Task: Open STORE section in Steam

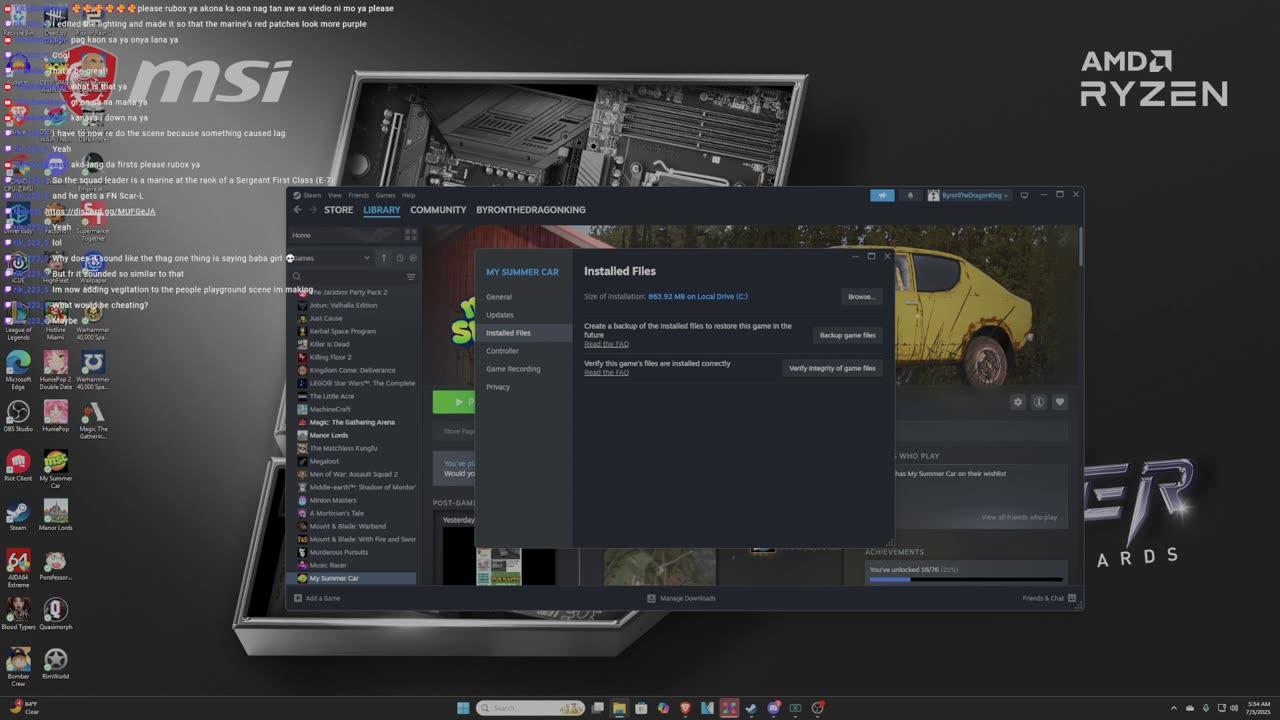Action: [x=338, y=210]
